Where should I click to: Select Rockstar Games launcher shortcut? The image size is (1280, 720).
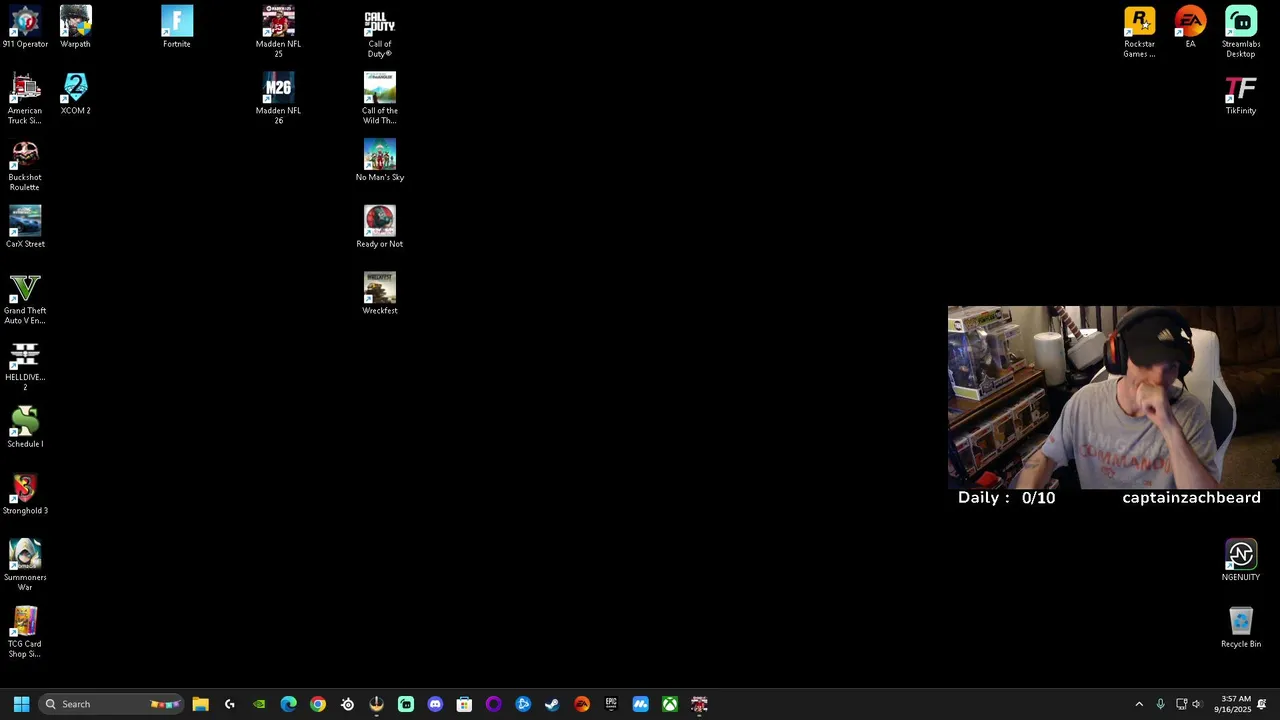point(1140,31)
